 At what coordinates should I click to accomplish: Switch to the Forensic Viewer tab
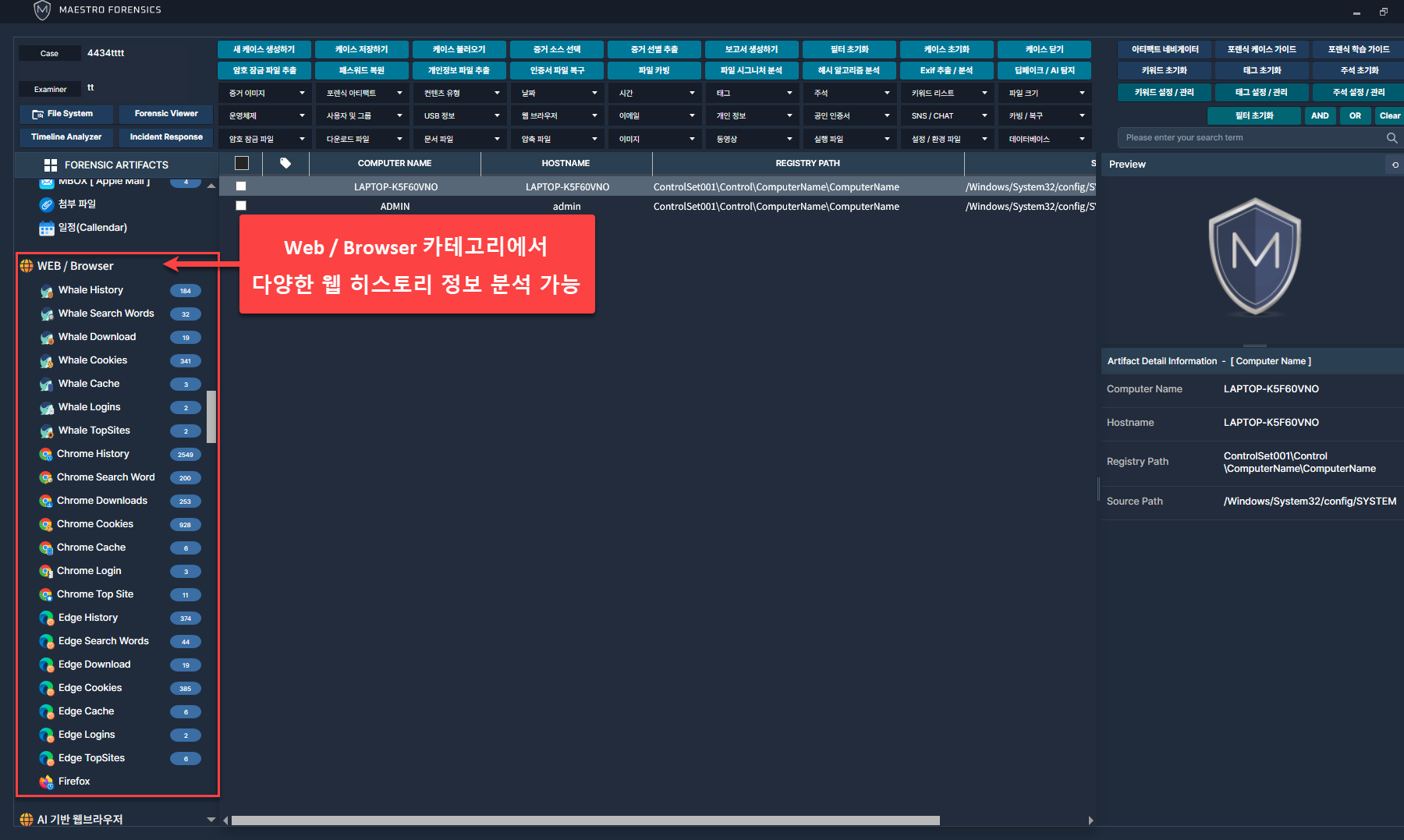pyautogui.click(x=166, y=114)
